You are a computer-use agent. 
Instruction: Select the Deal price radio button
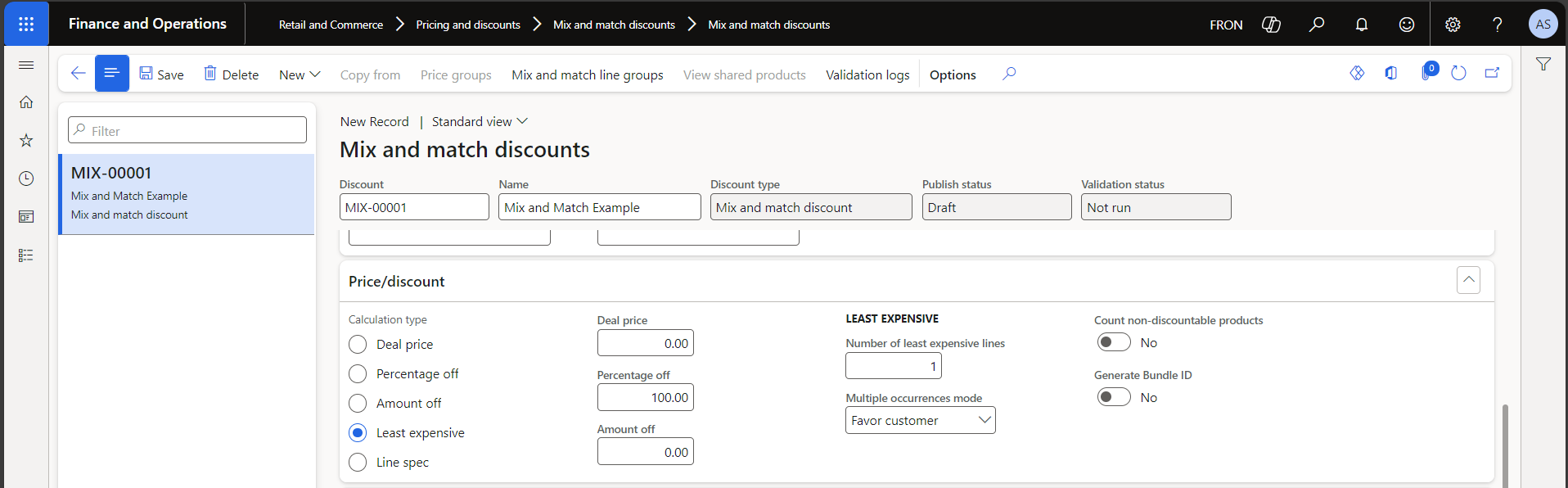(358, 345)
